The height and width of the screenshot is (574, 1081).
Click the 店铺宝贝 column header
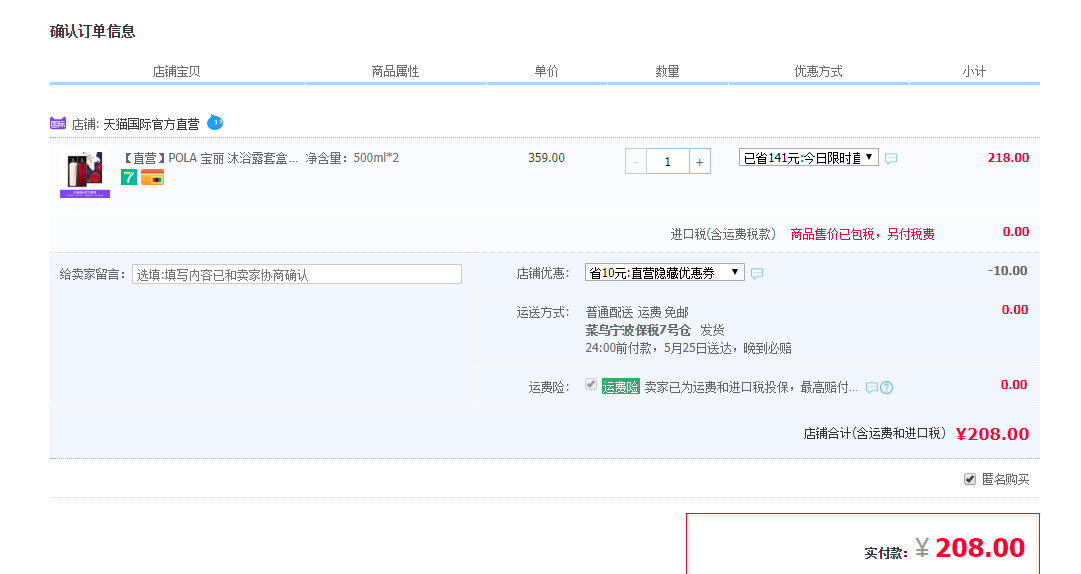click(176, 71)
